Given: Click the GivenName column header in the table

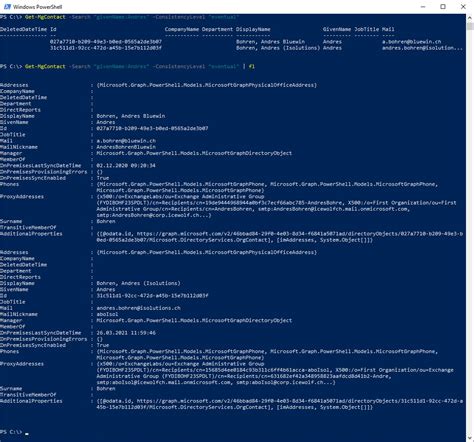Looking at the screenshot, I should [337, 29].
